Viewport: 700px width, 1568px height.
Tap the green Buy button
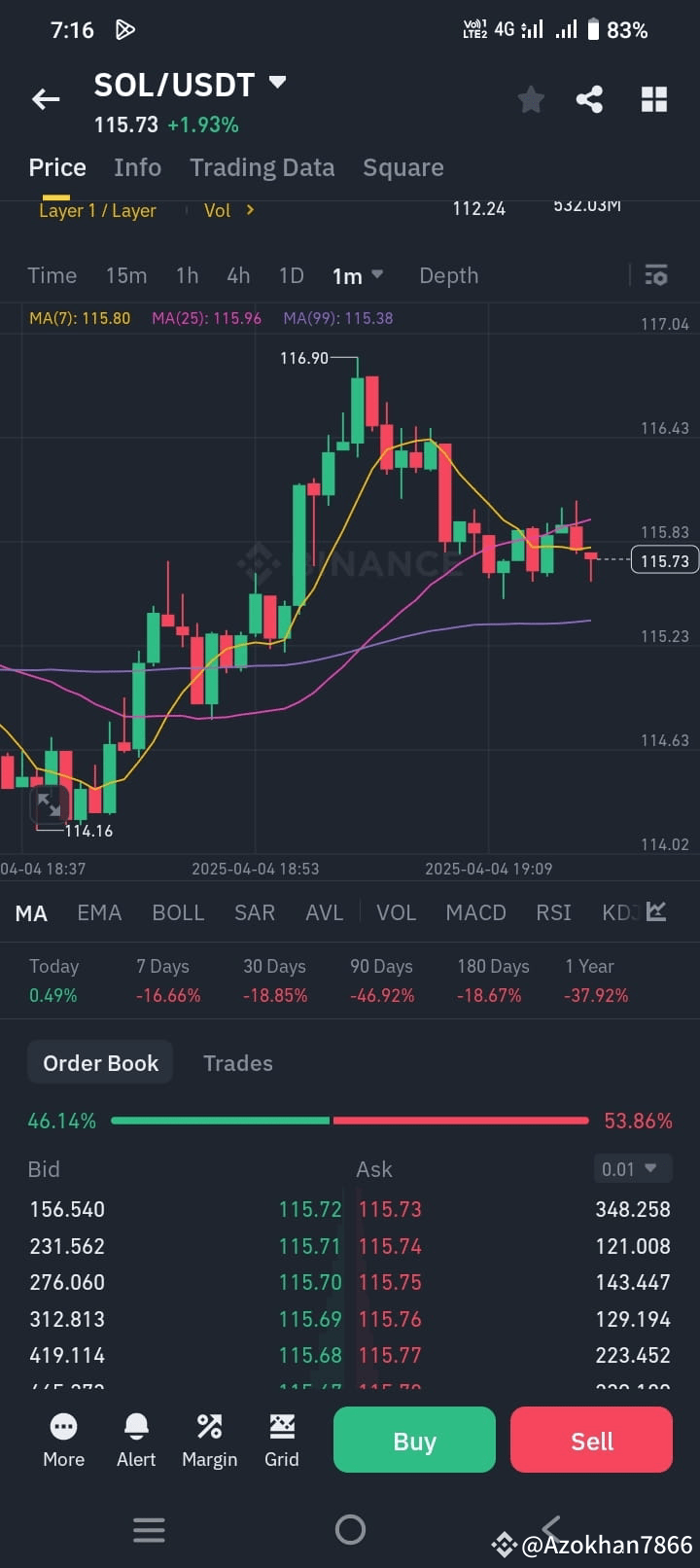click(x=414, y=1441)
